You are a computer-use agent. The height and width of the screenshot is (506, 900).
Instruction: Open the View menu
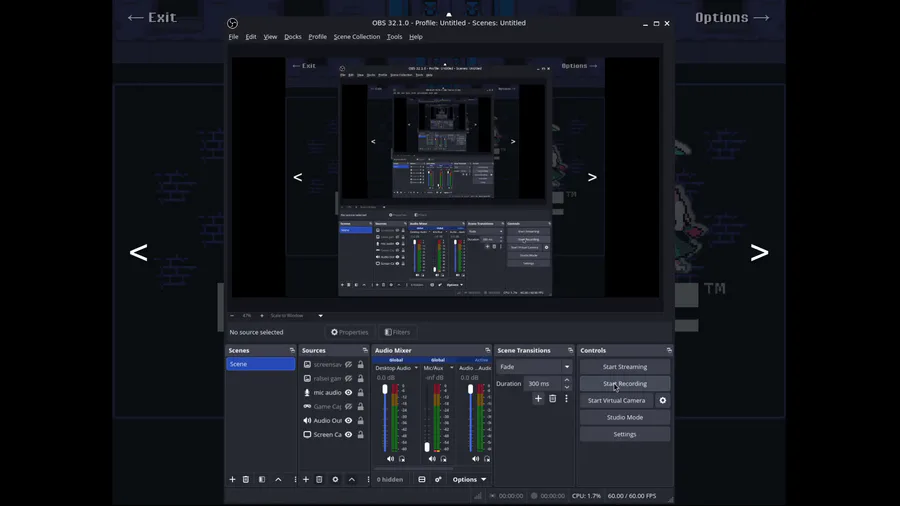(x=270, y=37)
